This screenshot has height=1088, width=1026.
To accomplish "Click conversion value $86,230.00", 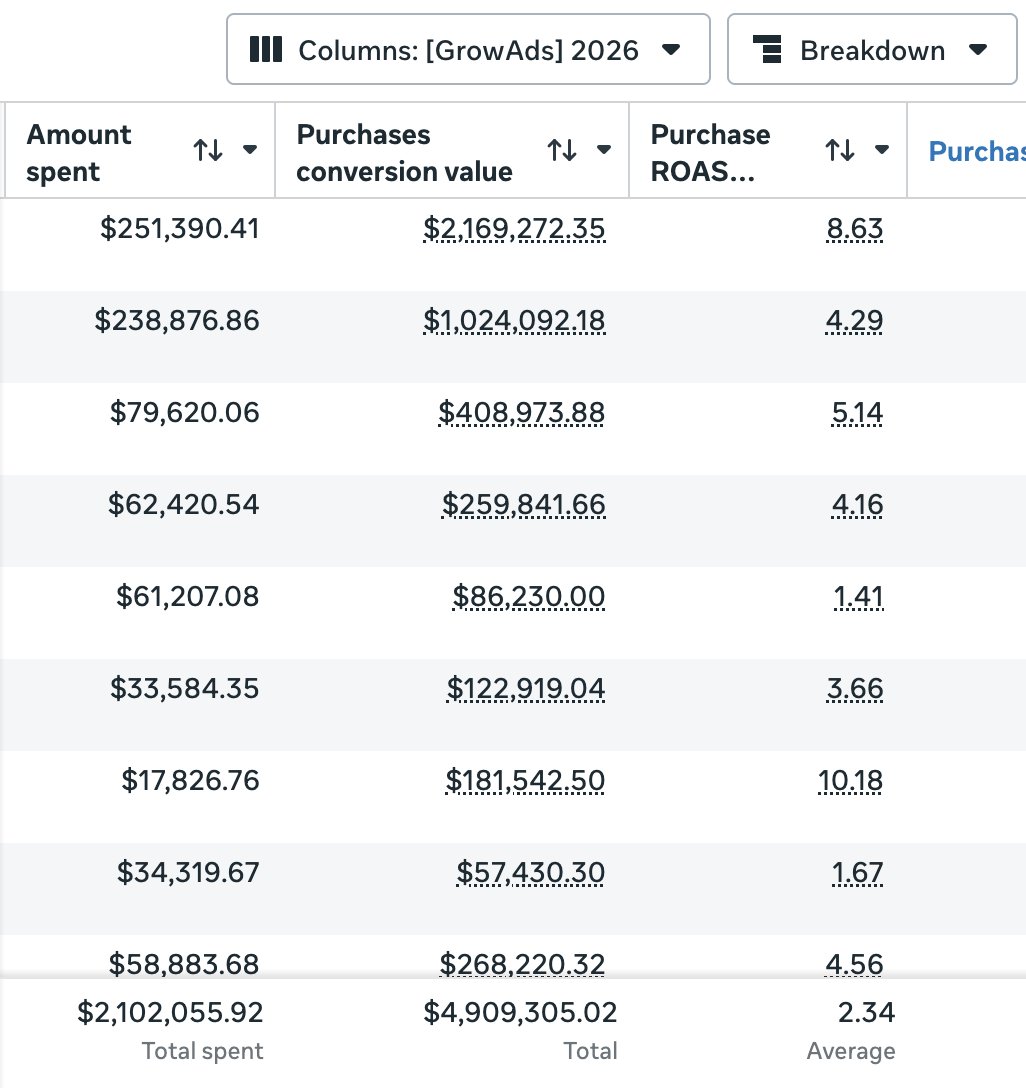I will [529, 597].
